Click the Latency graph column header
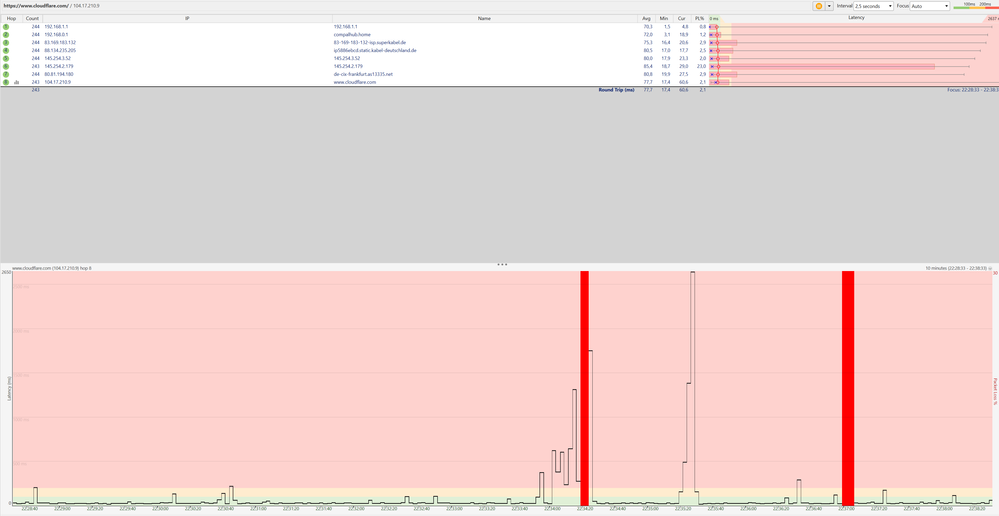Image resolution: width=999 pixels, height=516 pixels. click(856, 18)
